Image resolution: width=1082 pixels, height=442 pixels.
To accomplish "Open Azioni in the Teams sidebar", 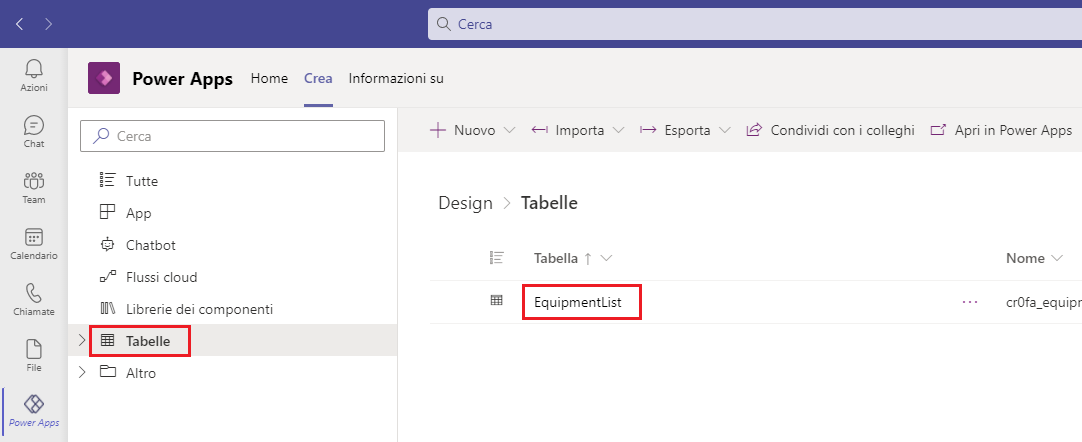I will (x=34, y=75).
